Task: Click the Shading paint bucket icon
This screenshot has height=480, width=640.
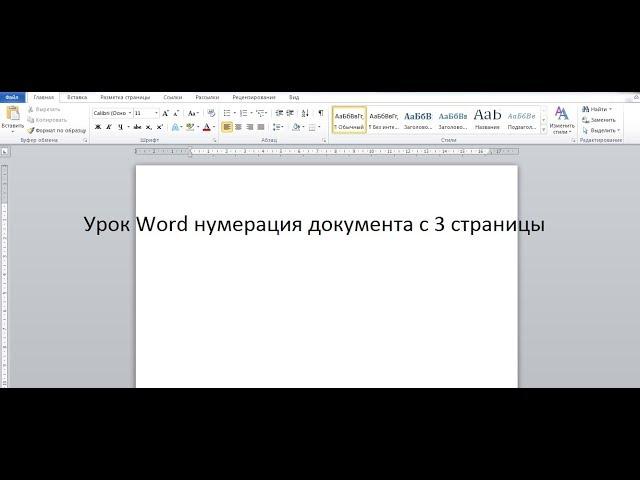Action: tap(296, 127)
